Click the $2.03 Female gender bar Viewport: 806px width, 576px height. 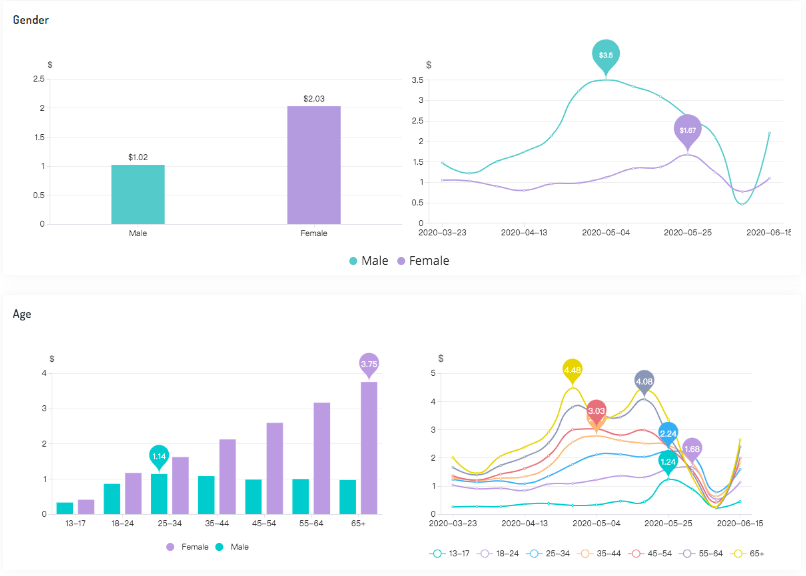(314, 165)
